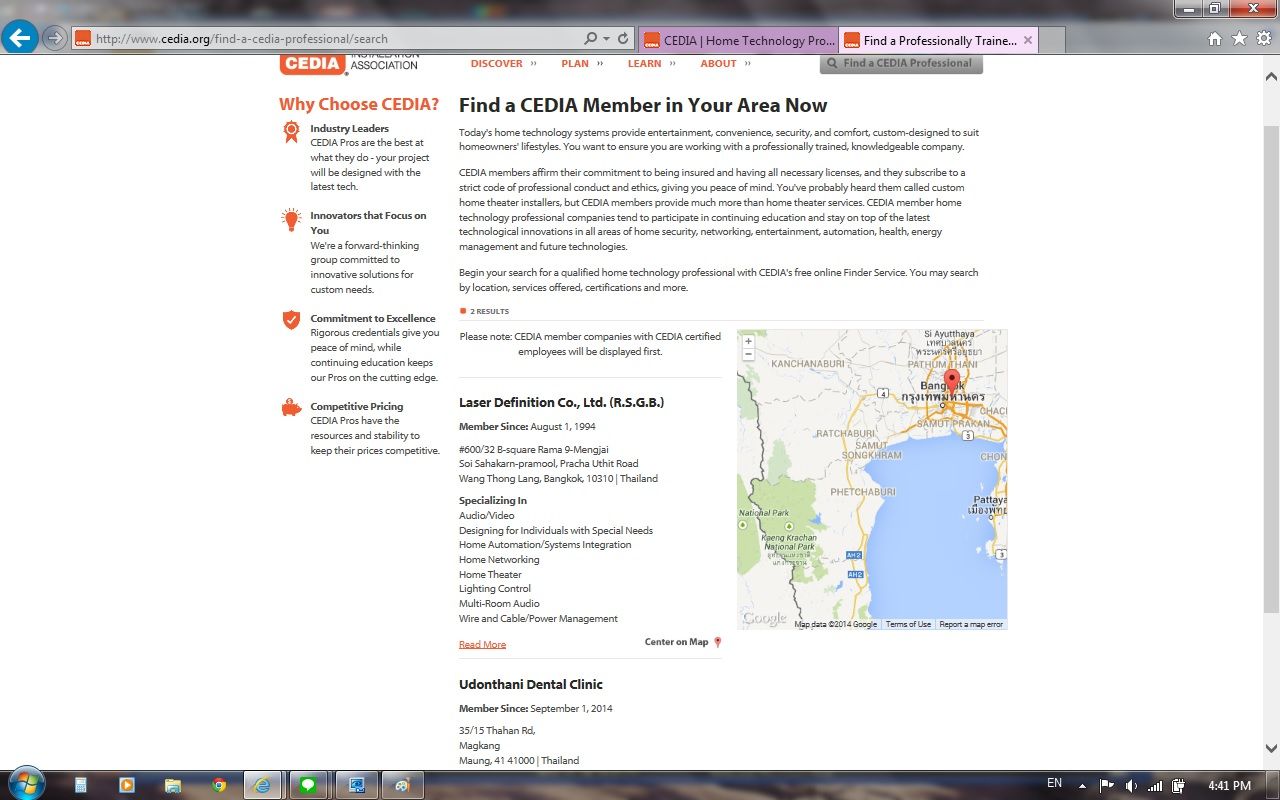This screenshot has width=1280, height=800.
Task: Open the browser Tools gear icon
Action: click(1264, 39)
